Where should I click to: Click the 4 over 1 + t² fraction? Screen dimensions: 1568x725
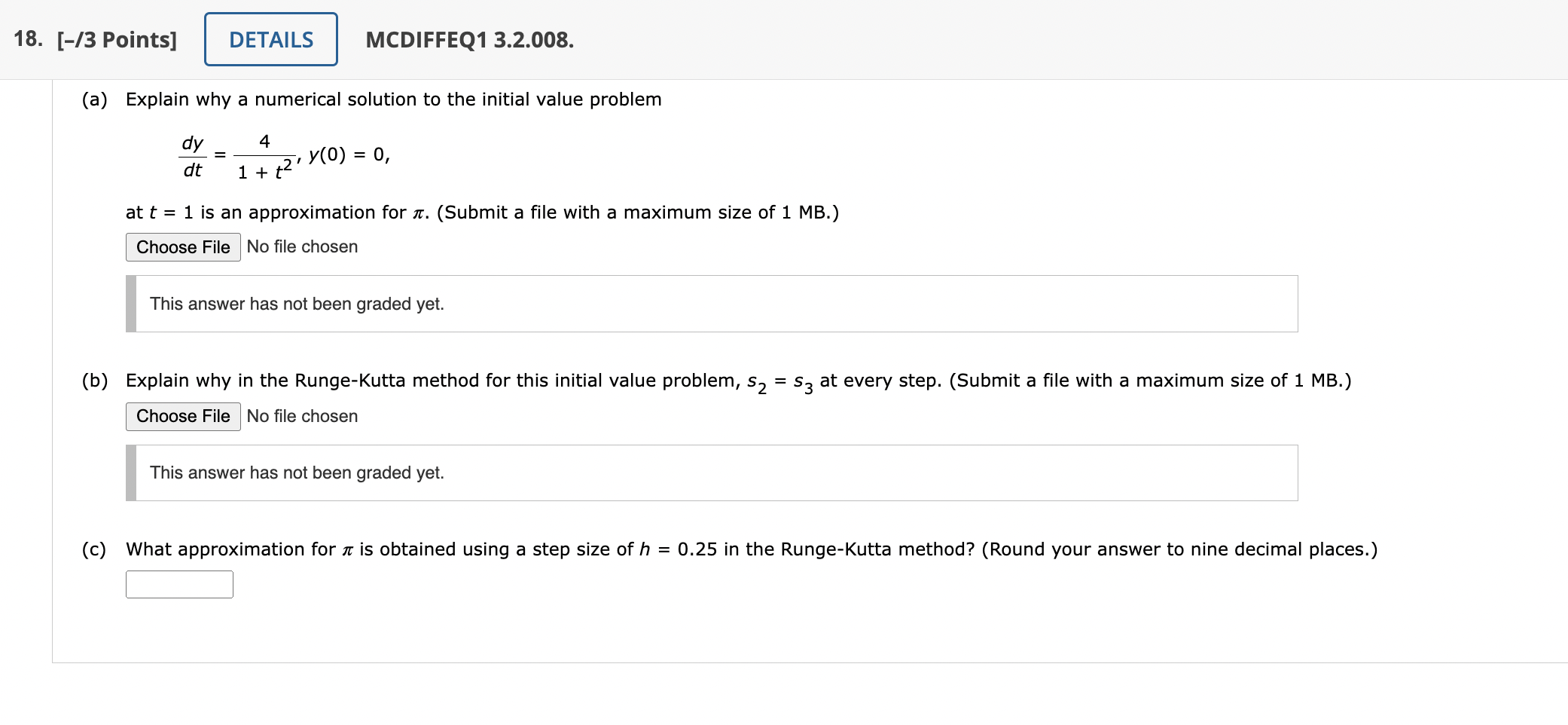coord(264,157)
